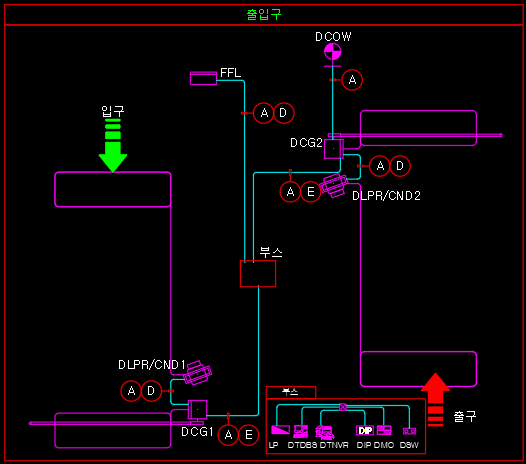Click the A circle beside DCOW cable
This screenshot has height=464, width=526.
352,80
